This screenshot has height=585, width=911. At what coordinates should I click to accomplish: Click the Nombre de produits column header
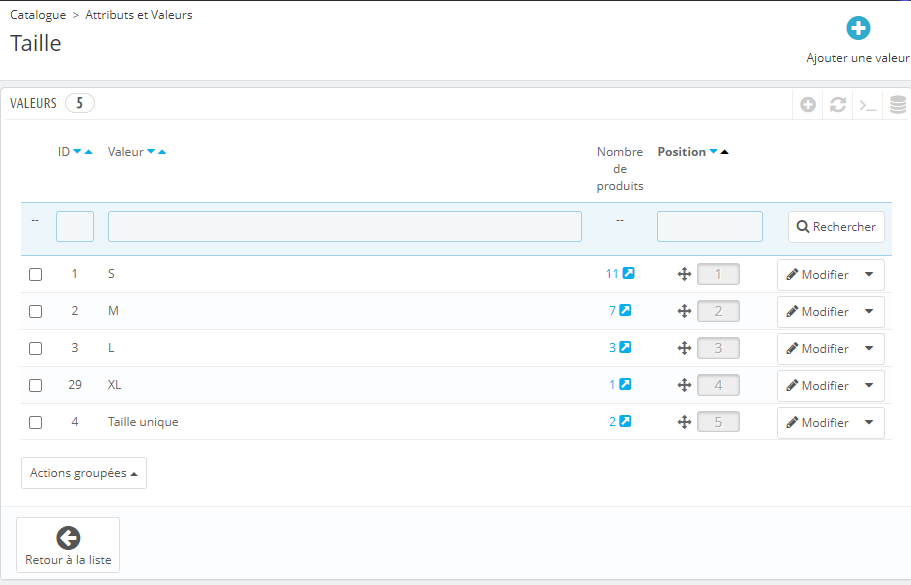tap(620, 168)
